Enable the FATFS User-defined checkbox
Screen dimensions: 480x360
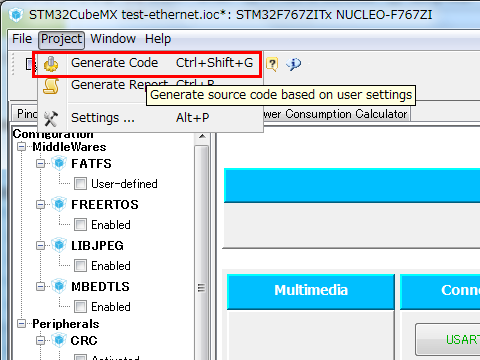pyautogui.click(x=80, y=184)
